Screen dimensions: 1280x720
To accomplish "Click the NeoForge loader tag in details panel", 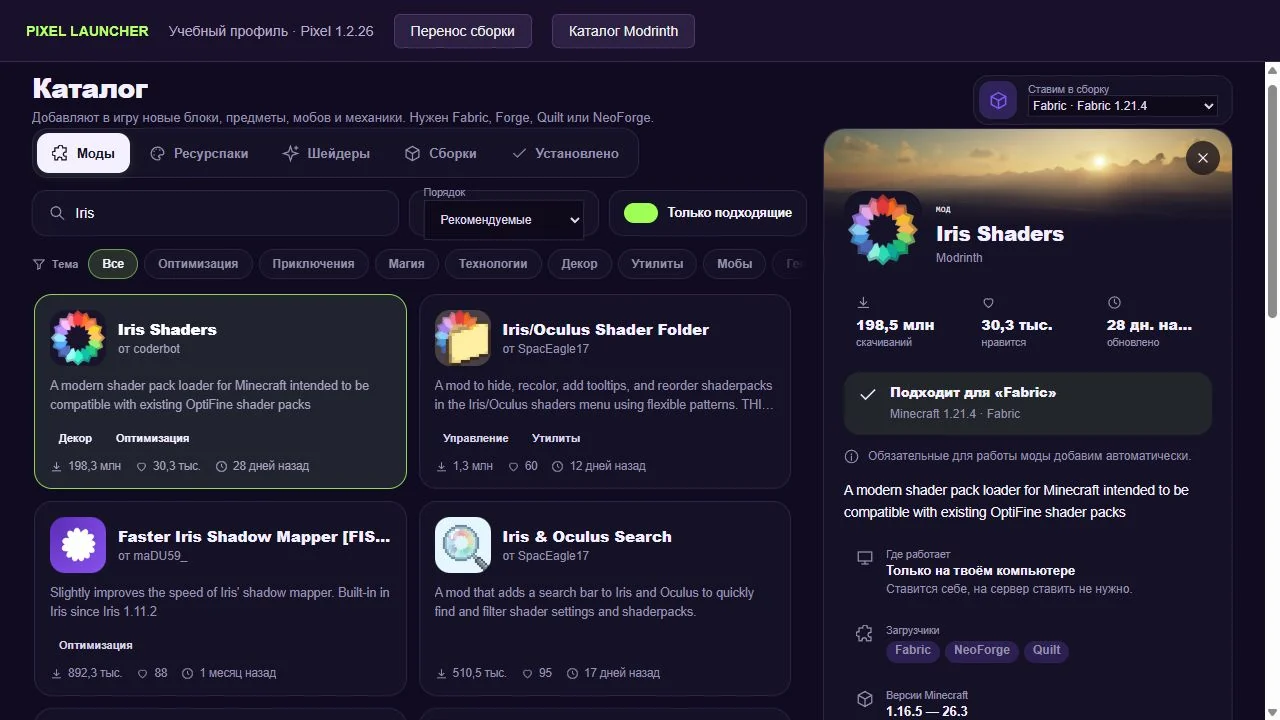I will point(982,651).
